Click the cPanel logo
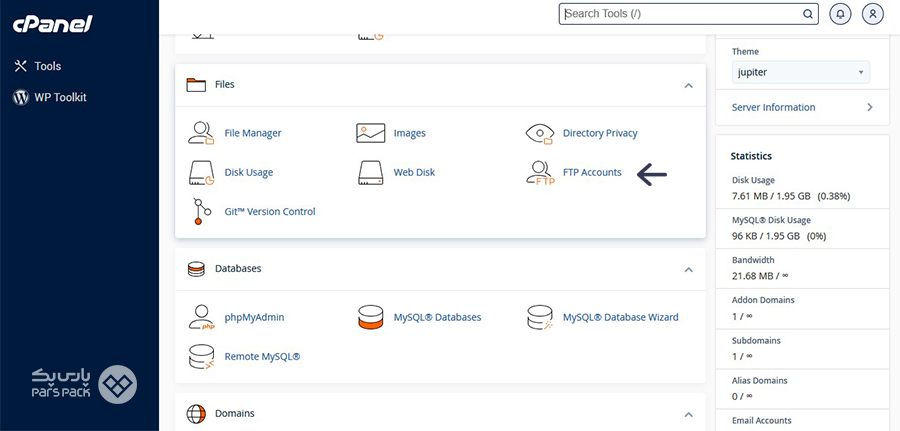 [52, 24]
